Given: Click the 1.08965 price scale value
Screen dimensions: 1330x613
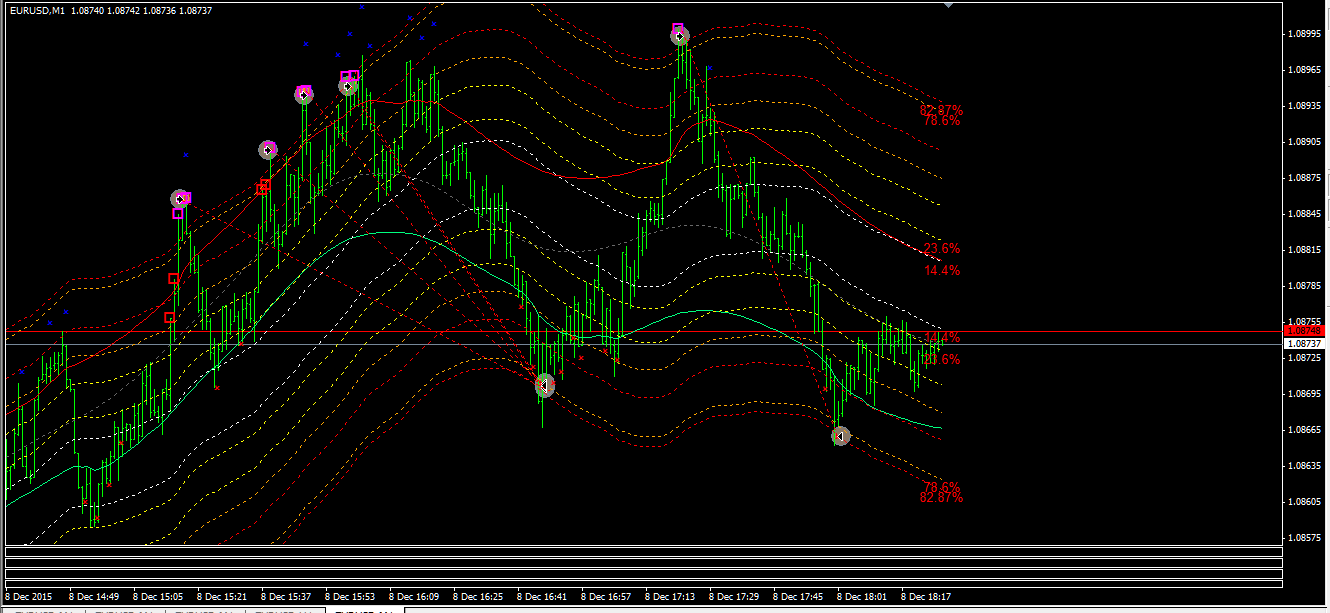Looking at the screenshot, I should [1304, 70].
